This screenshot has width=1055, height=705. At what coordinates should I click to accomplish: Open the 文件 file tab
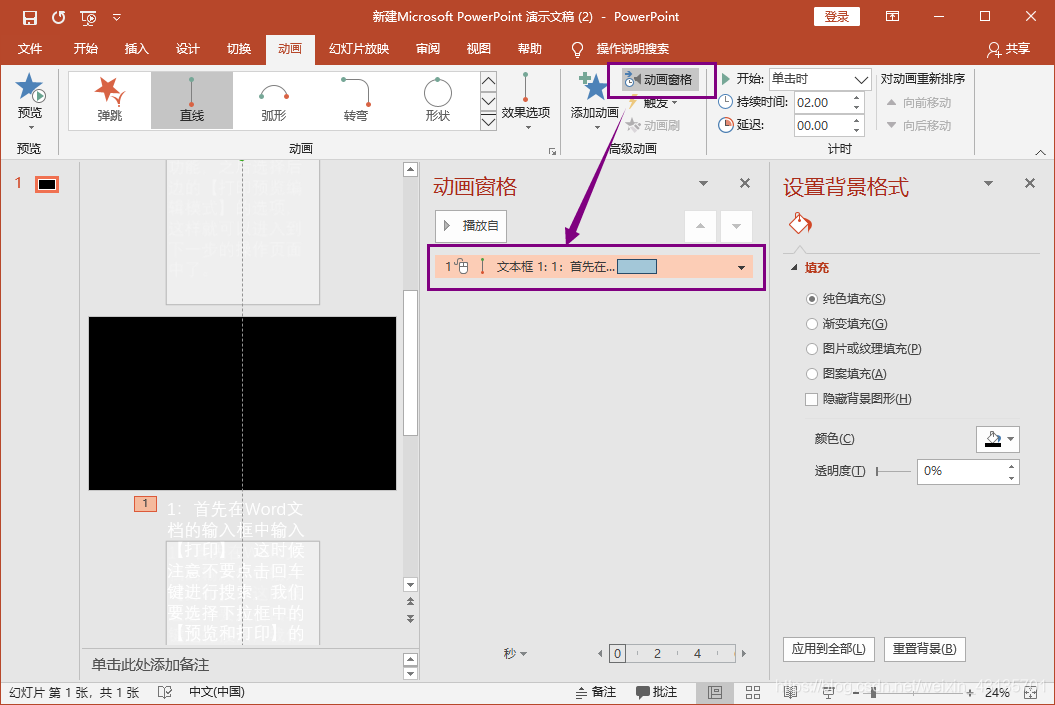point(30,48)
